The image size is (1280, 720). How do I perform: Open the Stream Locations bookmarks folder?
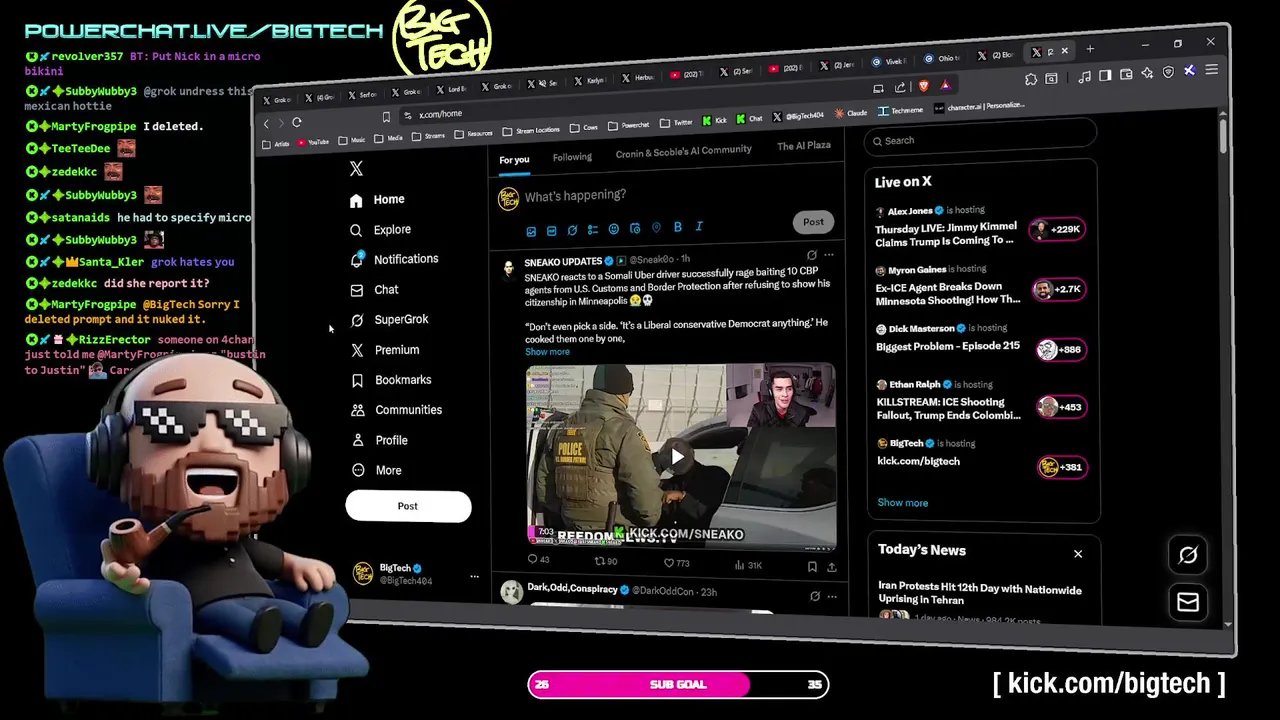click(531, 130)
